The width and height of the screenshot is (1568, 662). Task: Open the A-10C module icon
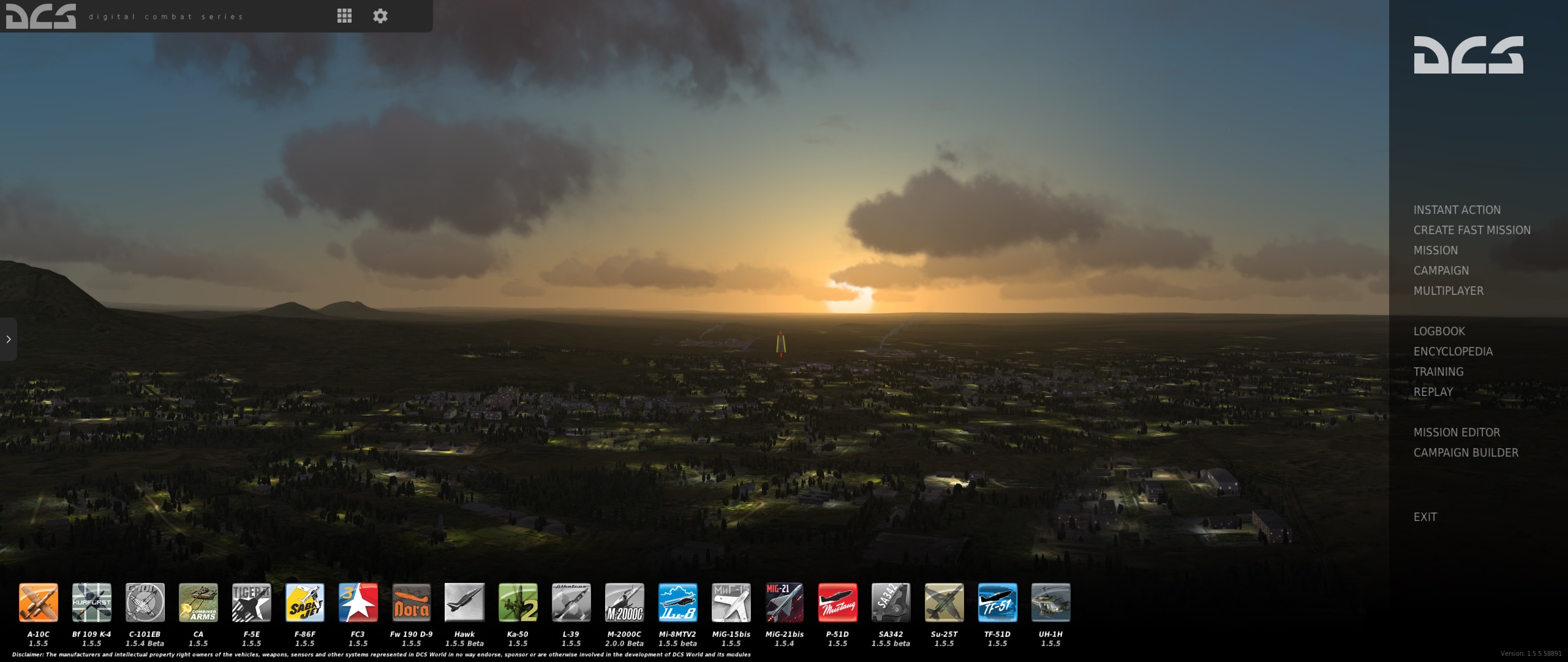(39, 603)
